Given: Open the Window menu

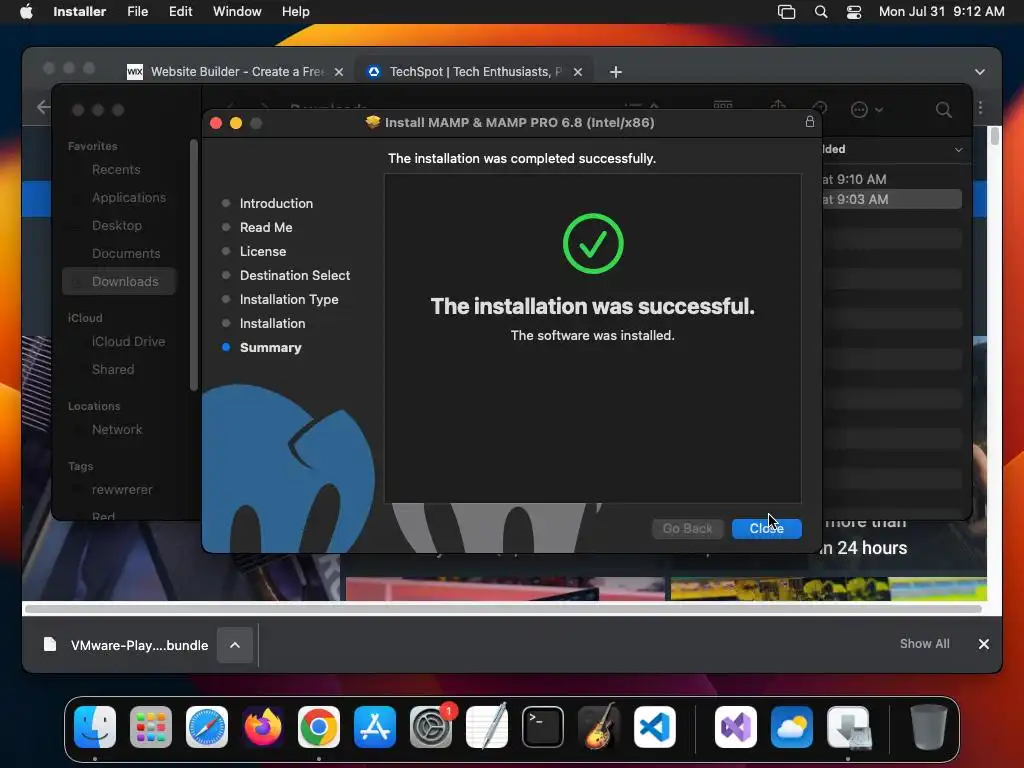Looking at the screenshot, I should click(237, 12).
